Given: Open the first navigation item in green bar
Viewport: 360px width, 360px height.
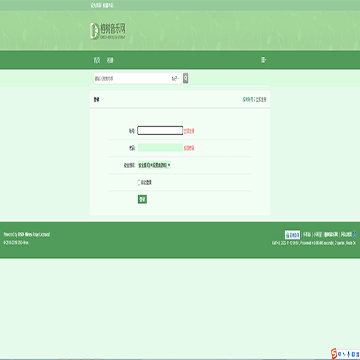Looking at the screenshot, I should (x=97, y=60).
